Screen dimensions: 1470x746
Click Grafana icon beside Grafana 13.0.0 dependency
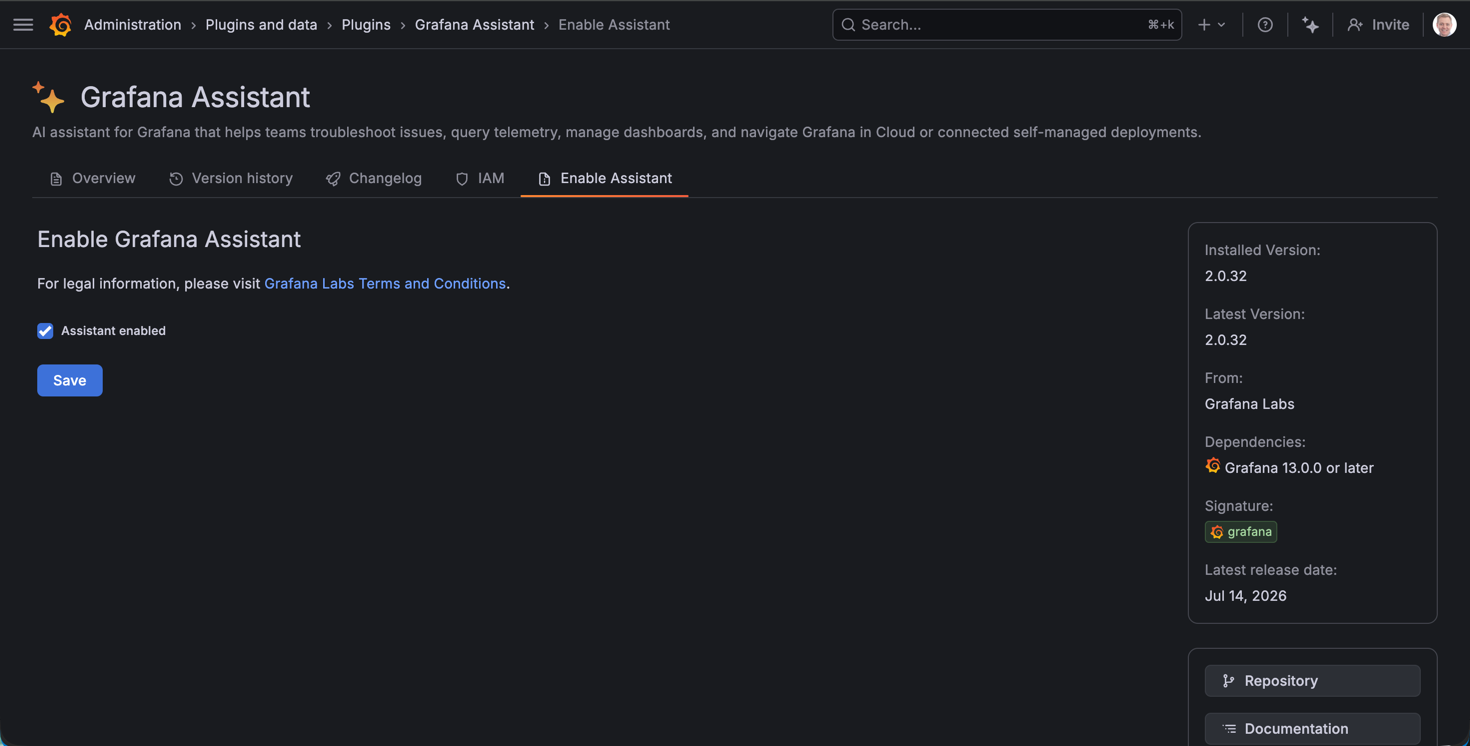coord(1213,466)
